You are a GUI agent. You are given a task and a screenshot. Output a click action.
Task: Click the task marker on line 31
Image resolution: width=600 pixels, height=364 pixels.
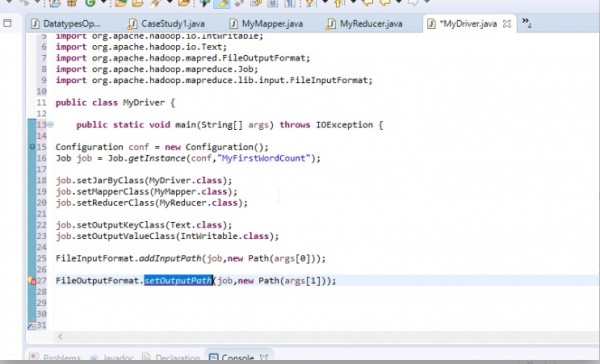(31, 325)
